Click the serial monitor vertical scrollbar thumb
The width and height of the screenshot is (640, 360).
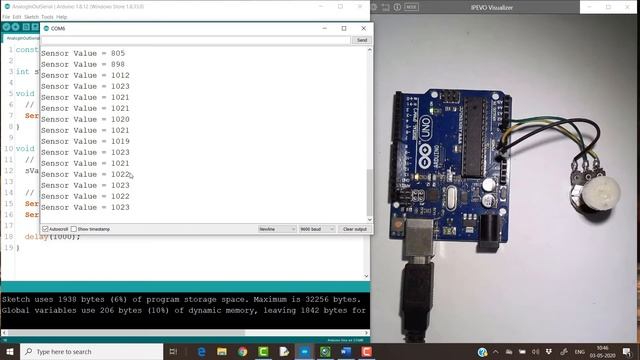(x=369, y=192)
